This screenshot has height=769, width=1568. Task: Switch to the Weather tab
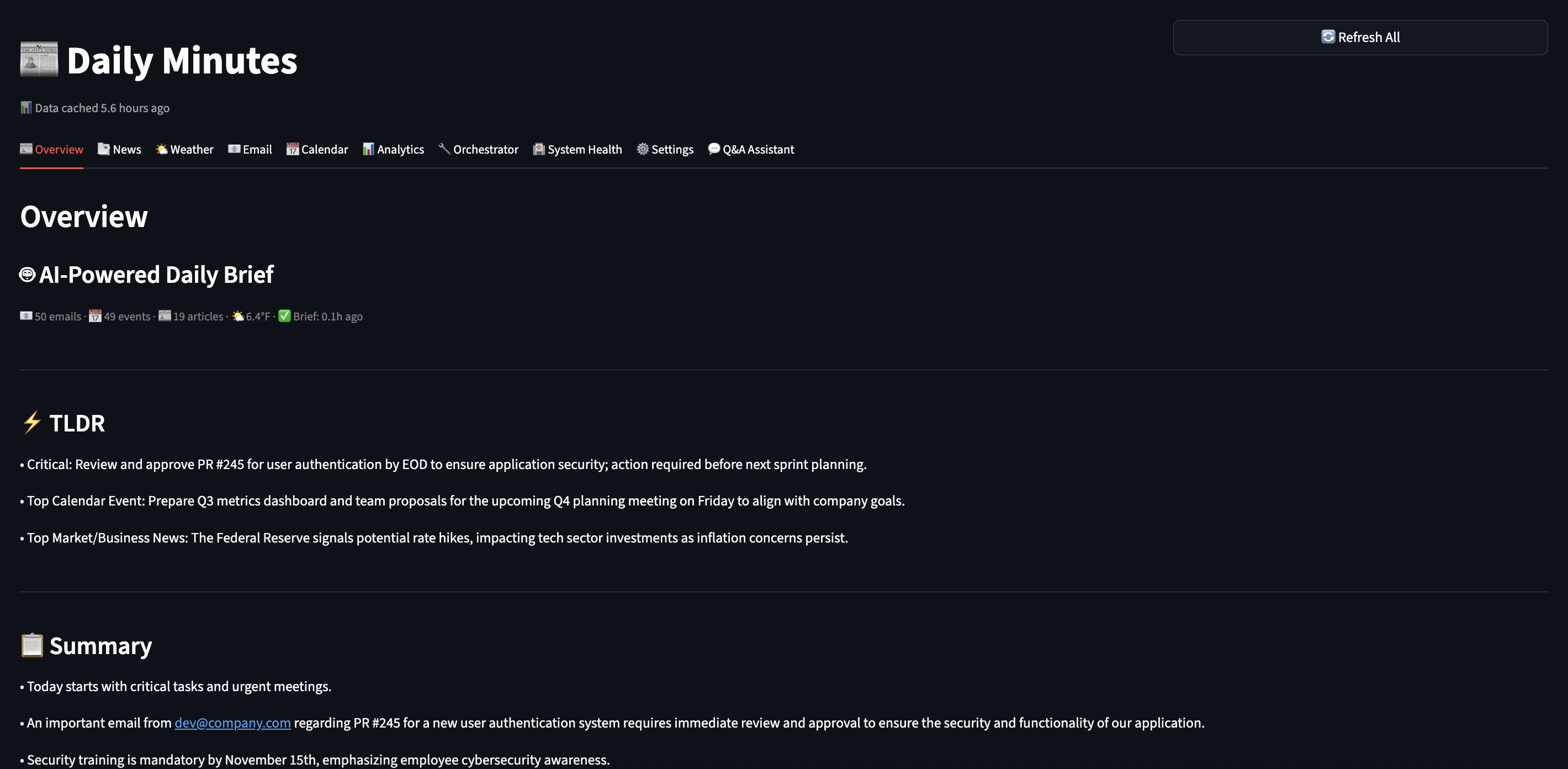tap(184, 149)
